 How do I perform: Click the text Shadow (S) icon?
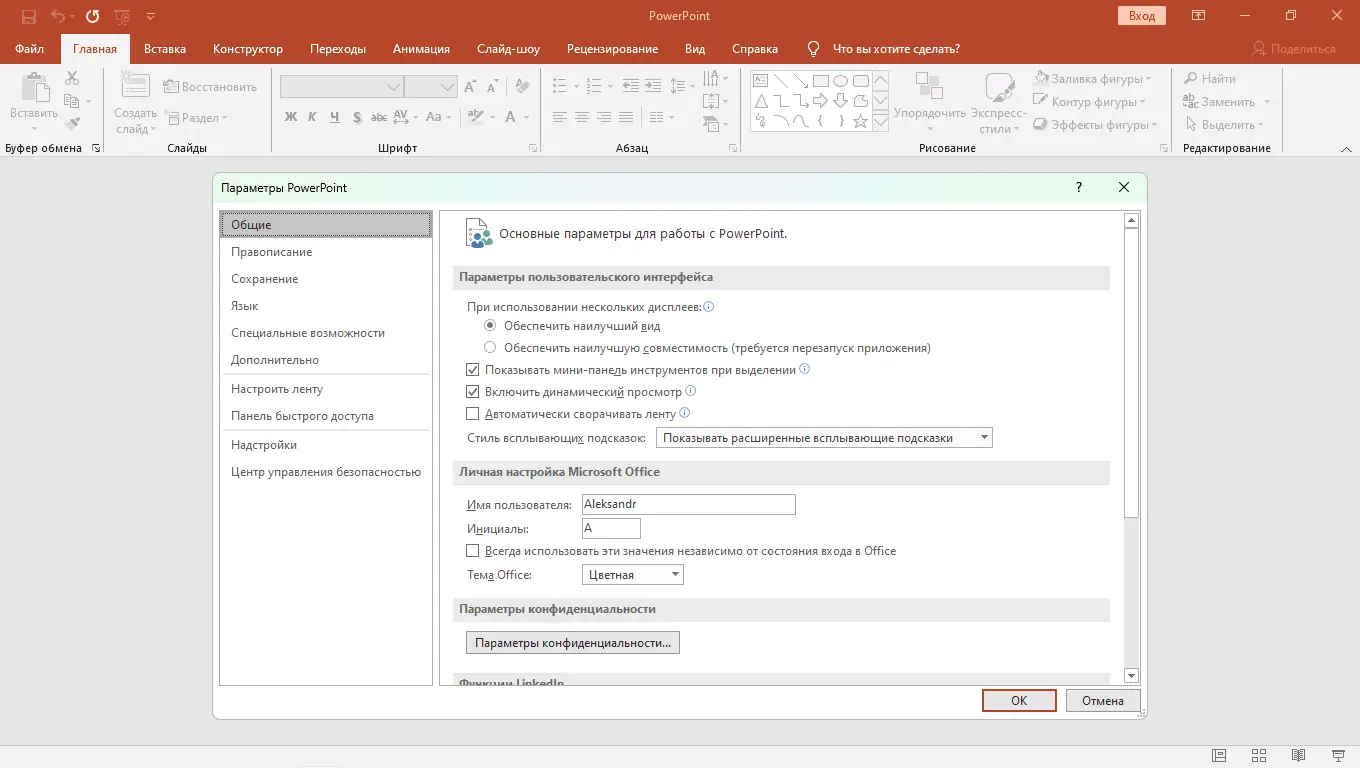click(x=356, y=117)
